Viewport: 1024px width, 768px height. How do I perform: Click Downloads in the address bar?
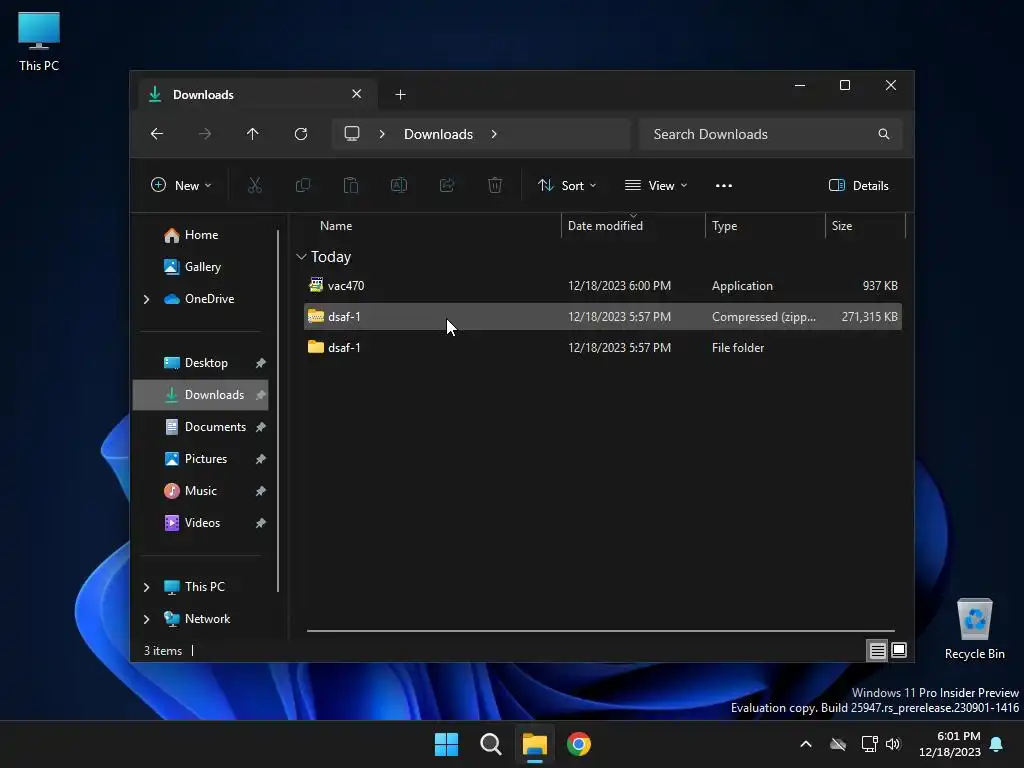pos(438,134)
